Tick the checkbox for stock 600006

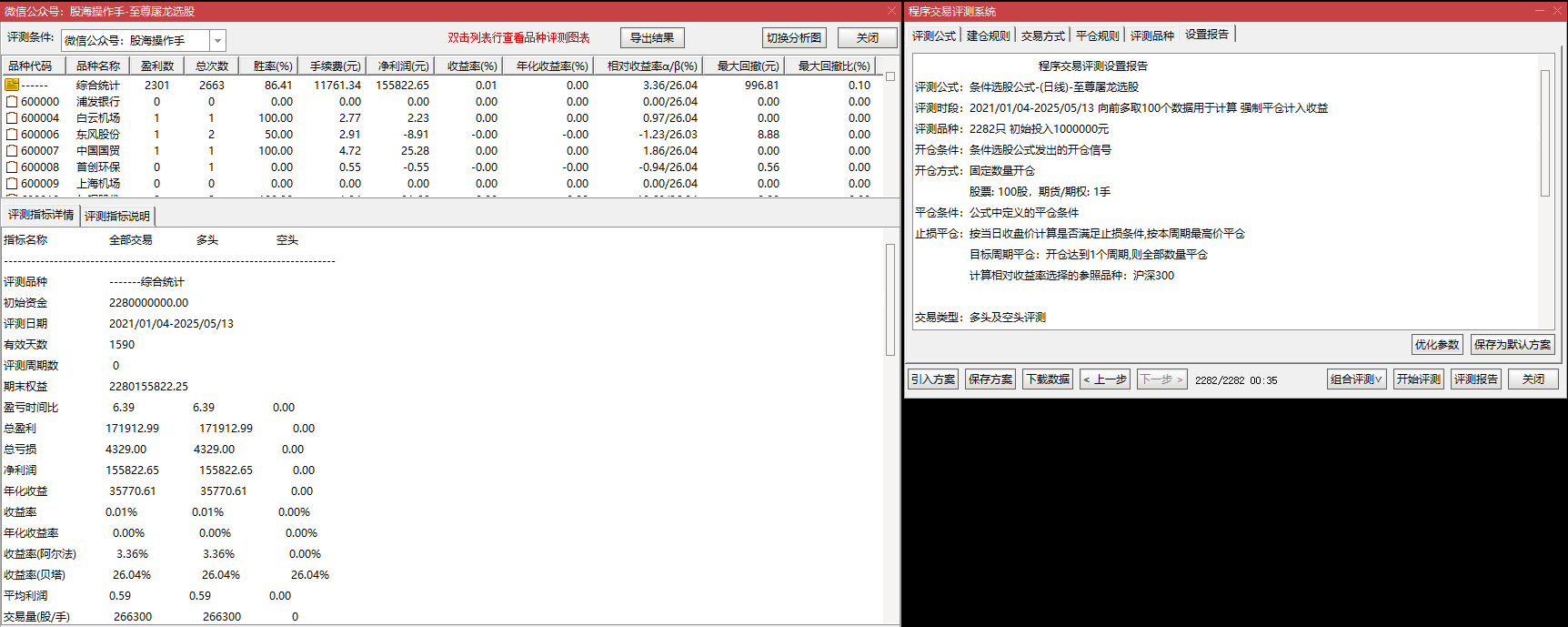click(12, 135)
